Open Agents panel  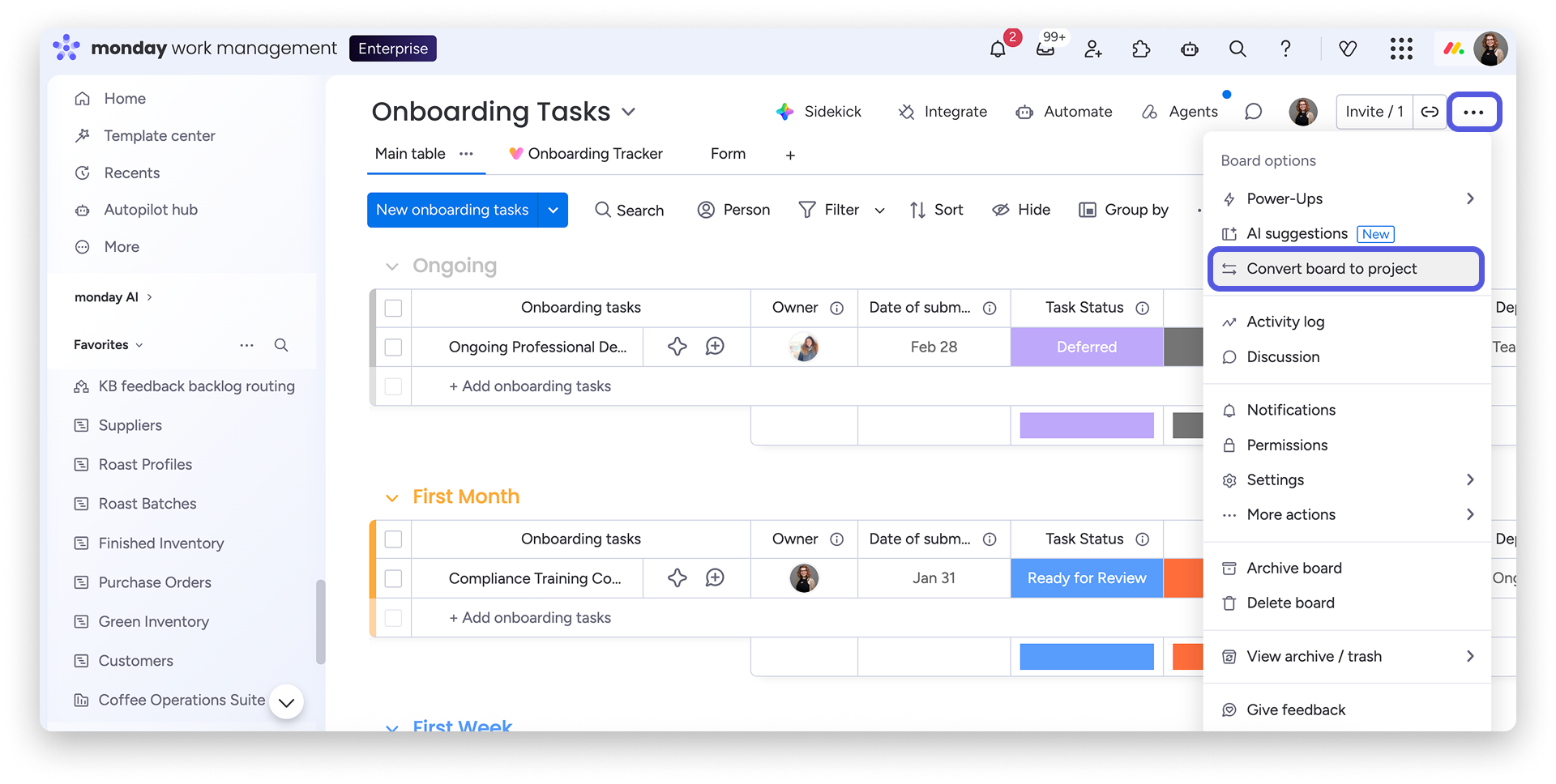[1179, 112]
